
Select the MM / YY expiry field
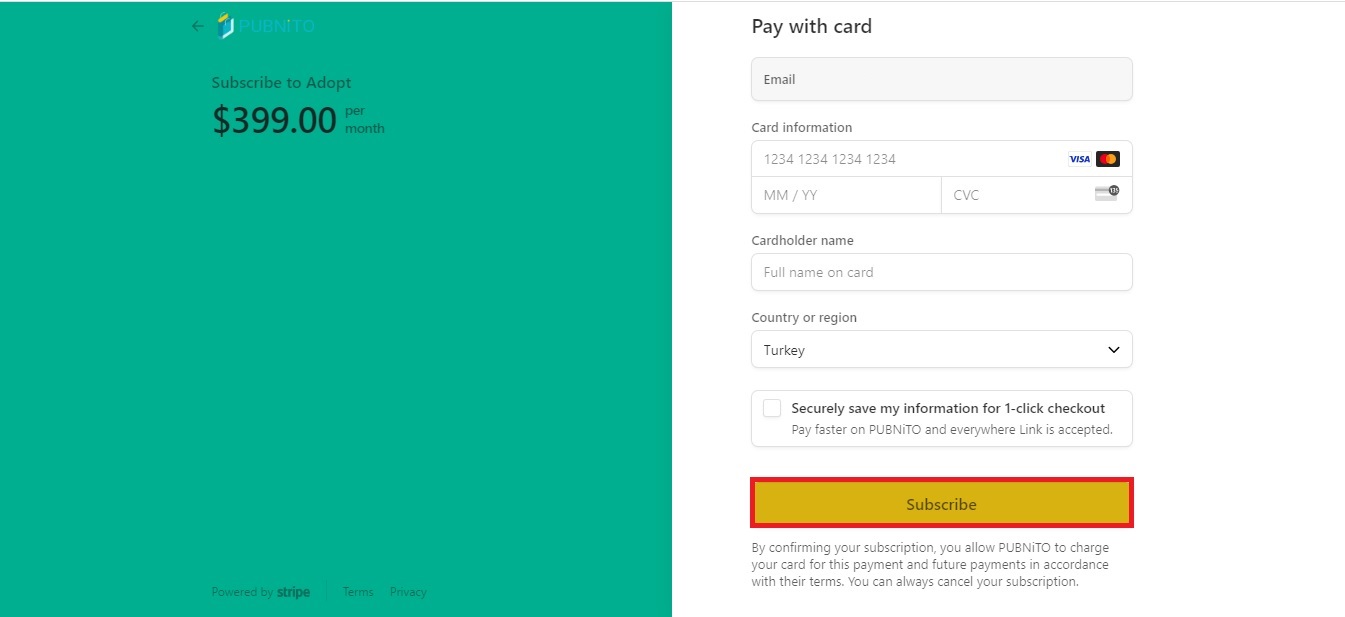pyautogui.click(x=846, y=195)
